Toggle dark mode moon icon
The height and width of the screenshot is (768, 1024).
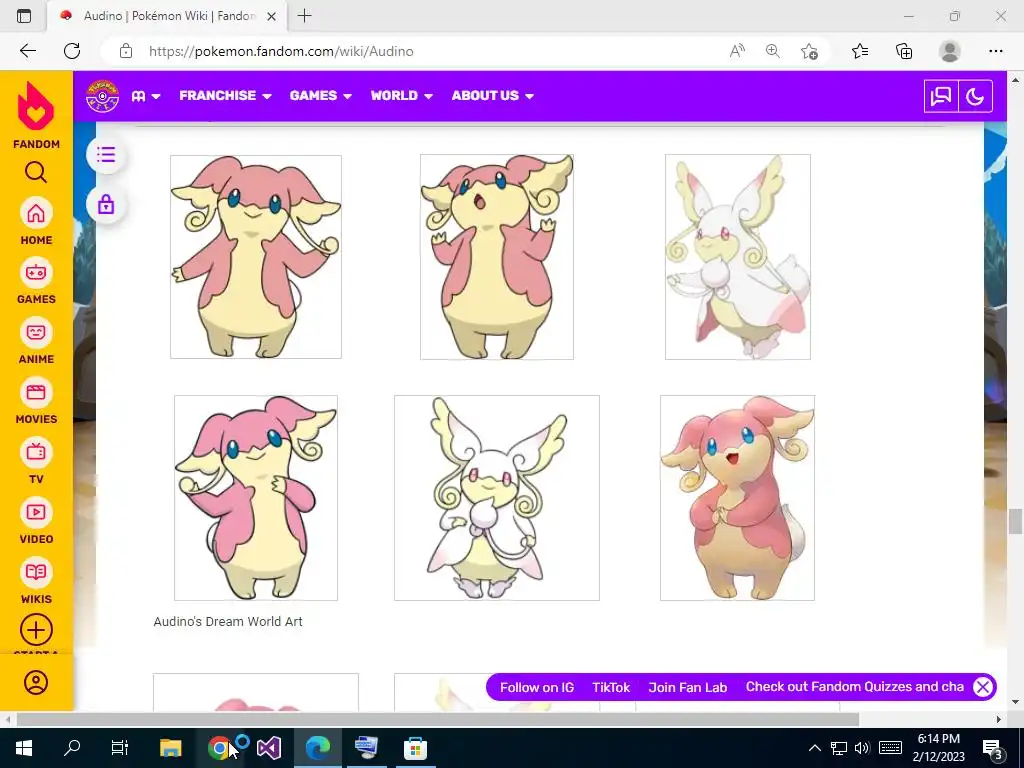(975, 97)
